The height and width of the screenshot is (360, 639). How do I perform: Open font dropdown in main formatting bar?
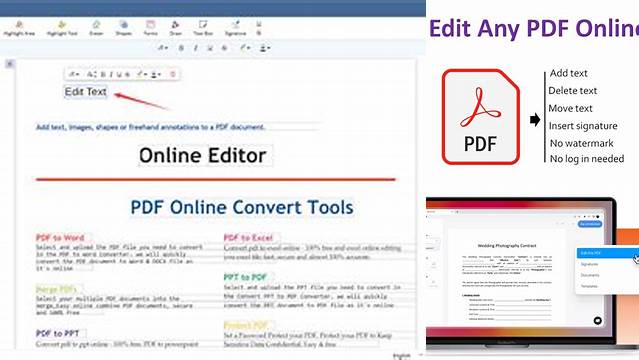tap(163, 48)
